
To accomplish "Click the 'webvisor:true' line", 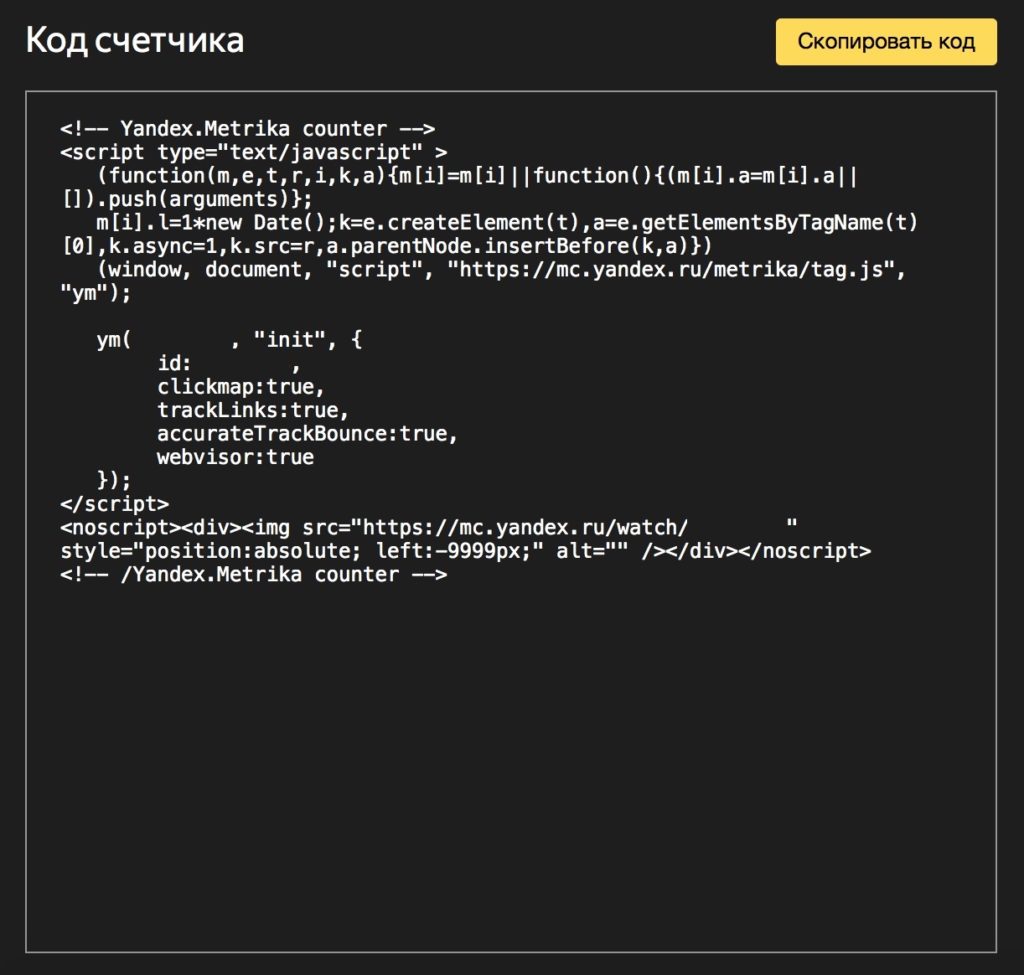I will point(235,457).
